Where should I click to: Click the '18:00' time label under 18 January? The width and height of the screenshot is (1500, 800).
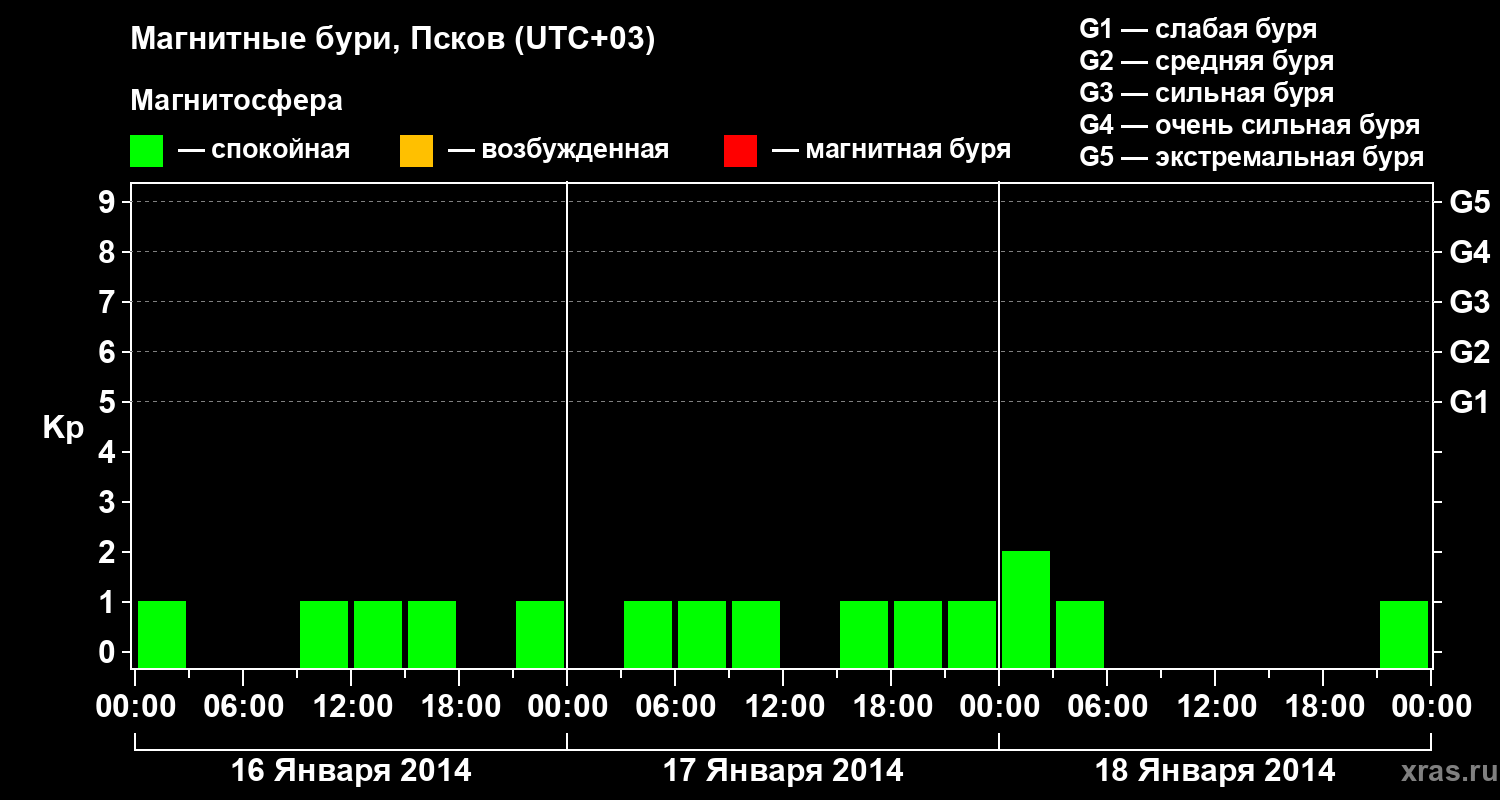[1323, 707]
